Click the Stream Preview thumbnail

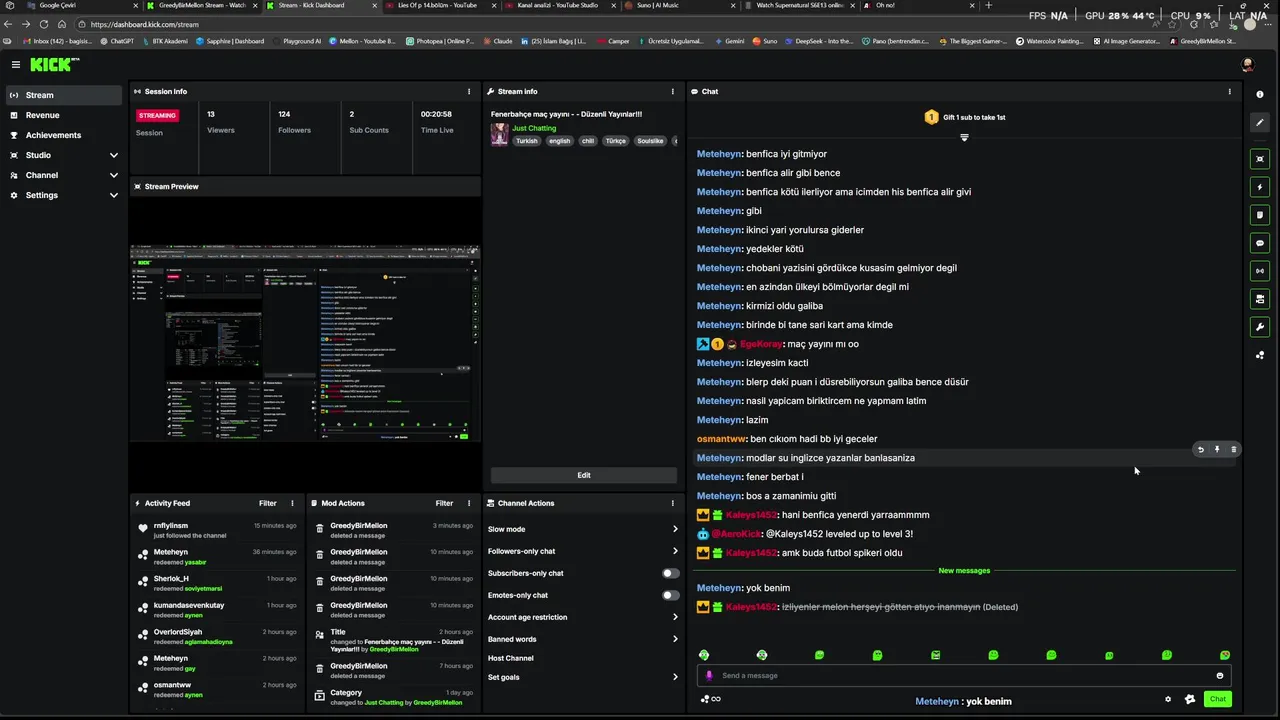(x=305, y=343)
